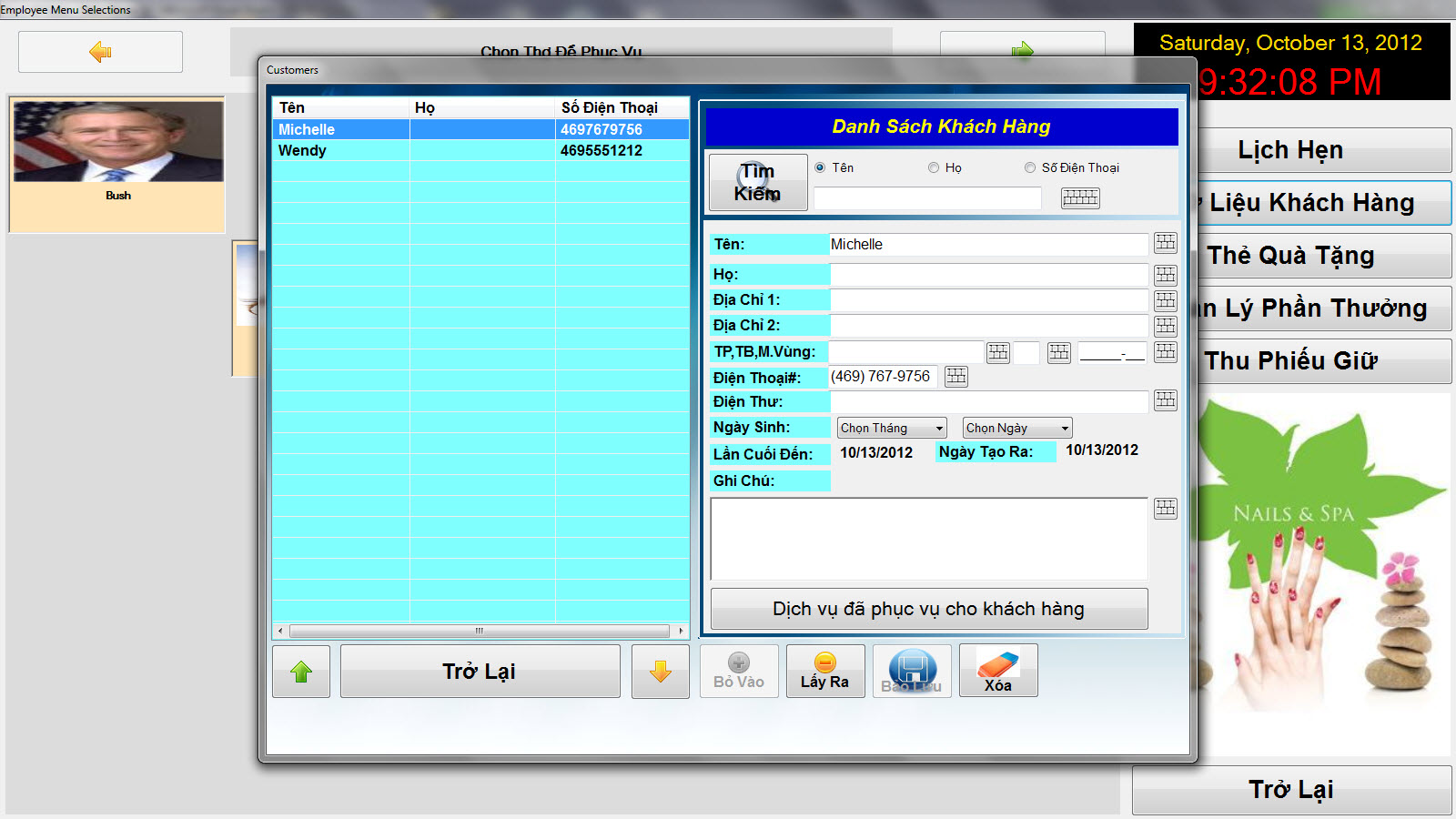Select the Họ search radio button
Viewport: 1456px width, 819px height.
point(934,167)
